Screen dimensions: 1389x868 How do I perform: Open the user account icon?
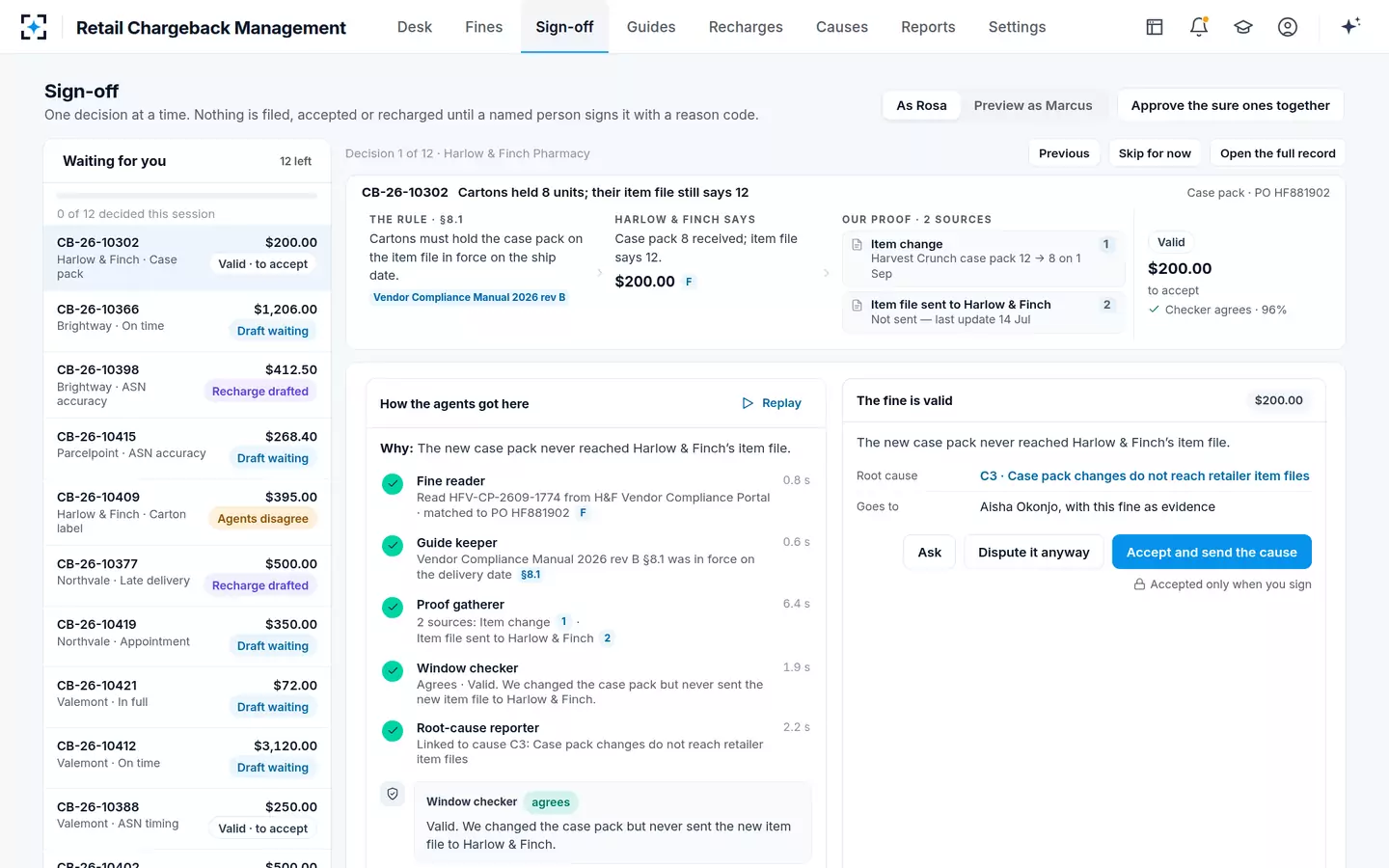[x=1288, y=27]
